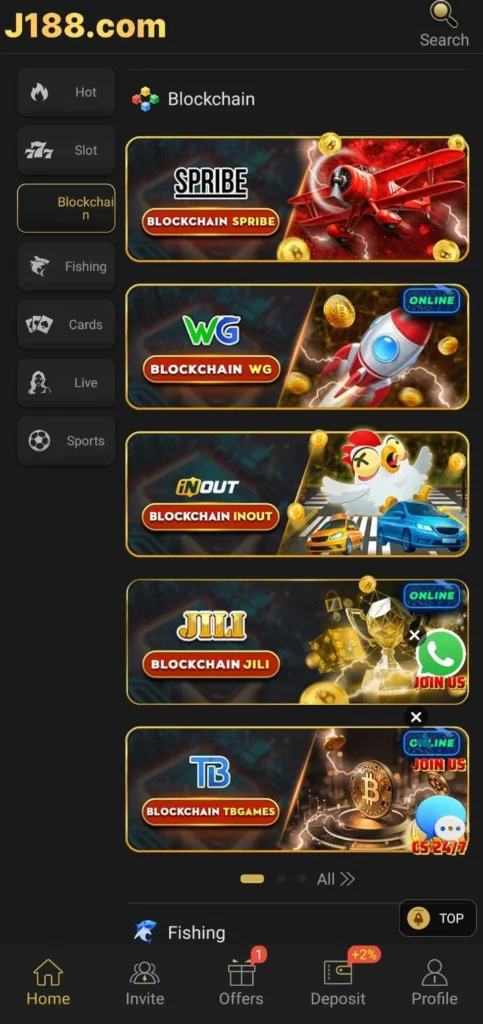Viewport: 483px width, 1024px height.
Task: Select the Hot flame category
Action: [x=66, y=93]
